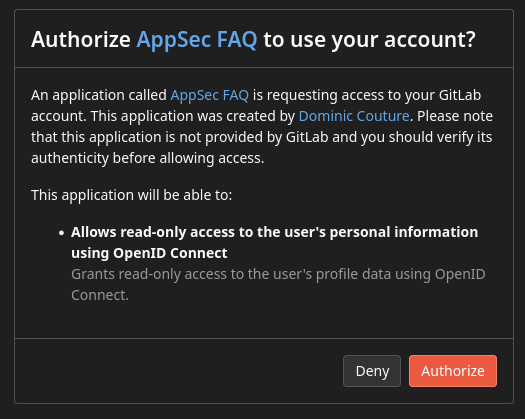Open AppSec FAQ link in the paragraph
525x419 pixels.
click(x=210, y=95)
